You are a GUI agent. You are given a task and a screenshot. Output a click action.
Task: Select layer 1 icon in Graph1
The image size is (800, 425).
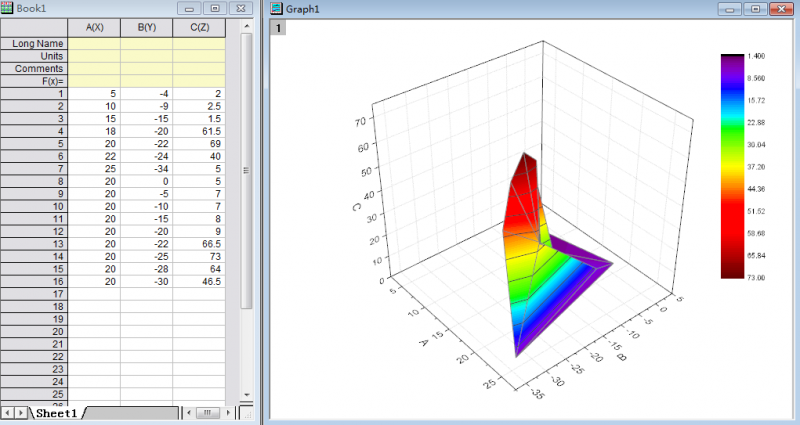coord(278,28)
